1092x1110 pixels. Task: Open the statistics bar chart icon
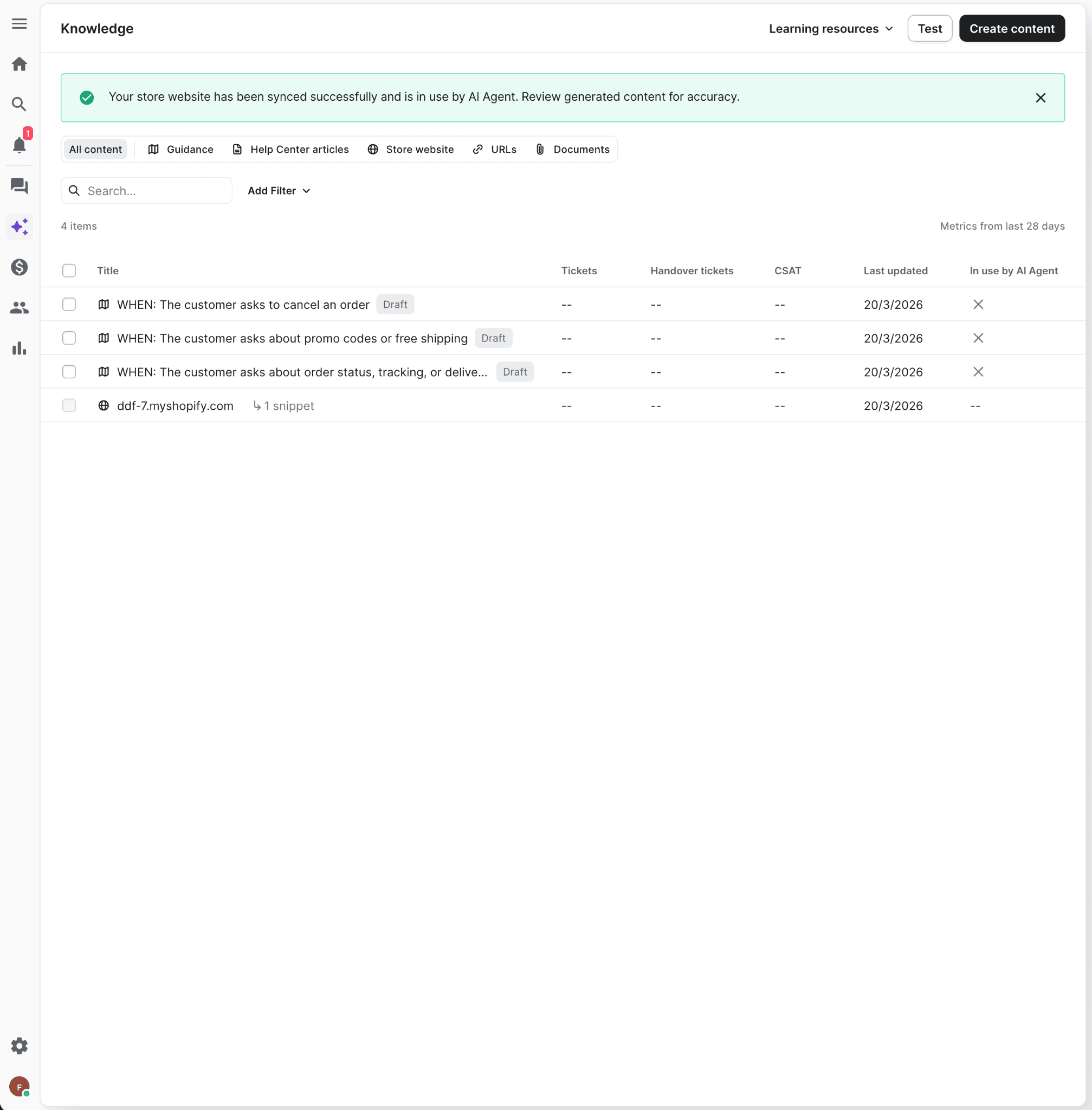coord(20,348)
